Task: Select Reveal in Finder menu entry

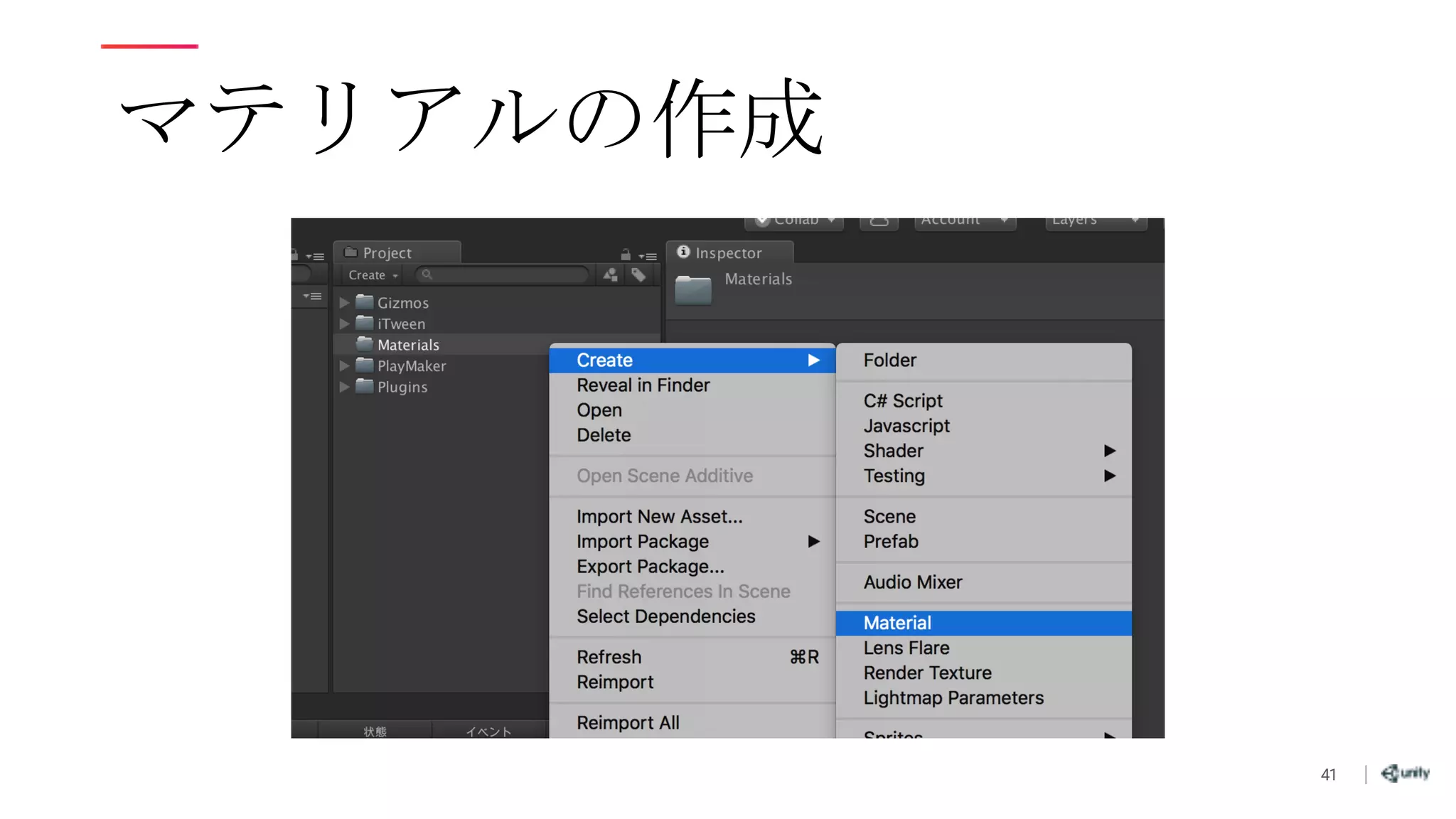Action: pyautogui.click(x=643, y=385)
